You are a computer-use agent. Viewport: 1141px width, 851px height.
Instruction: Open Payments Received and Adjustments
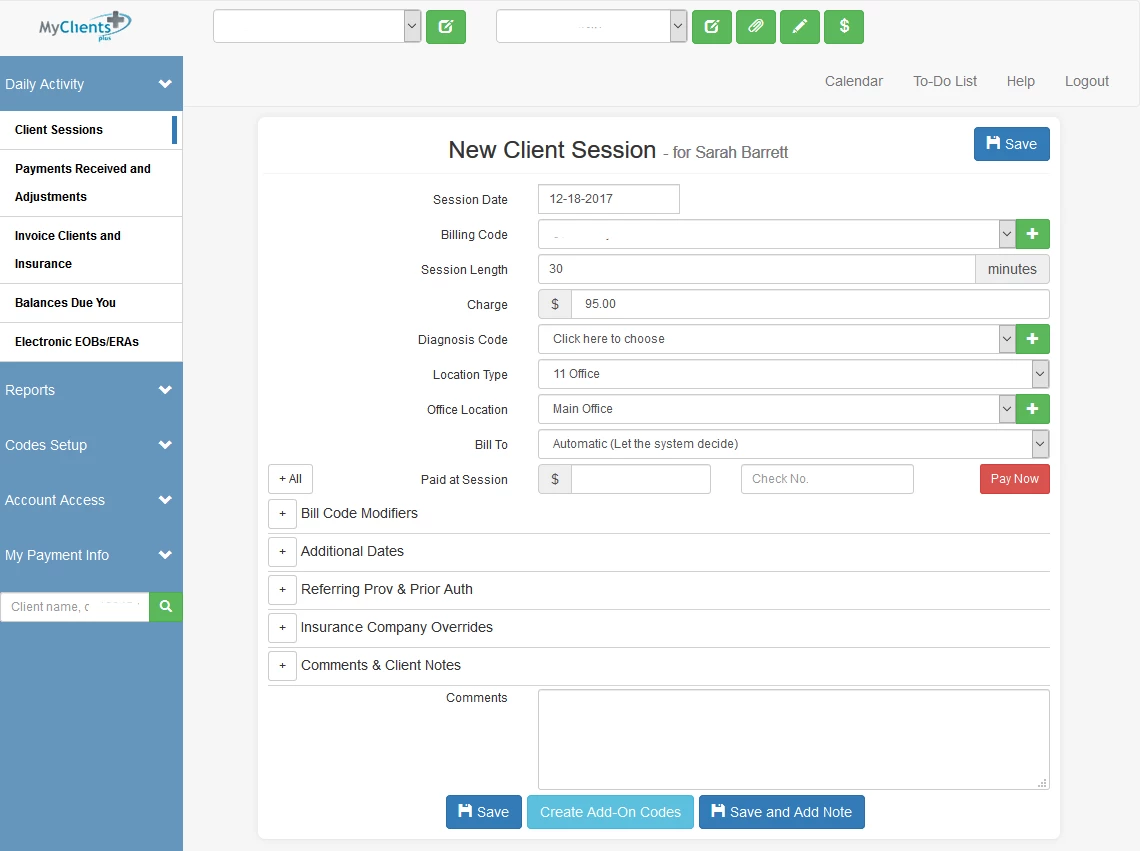pyautogui.click(x=91, y=183)
